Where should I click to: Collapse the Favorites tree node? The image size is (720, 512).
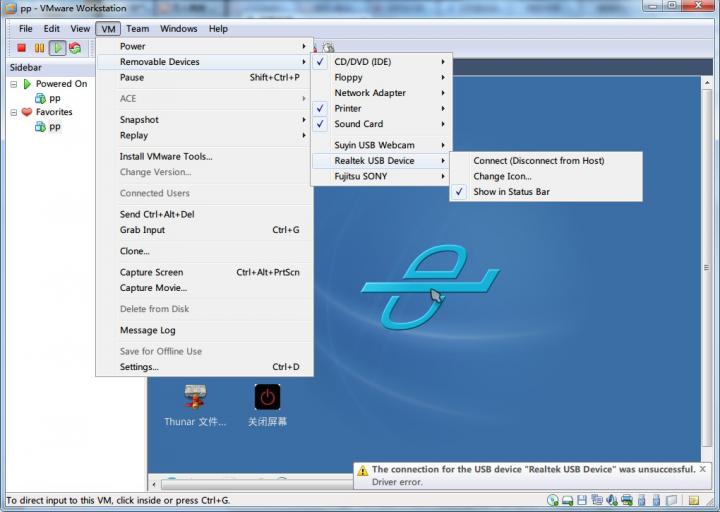(14, 113)
